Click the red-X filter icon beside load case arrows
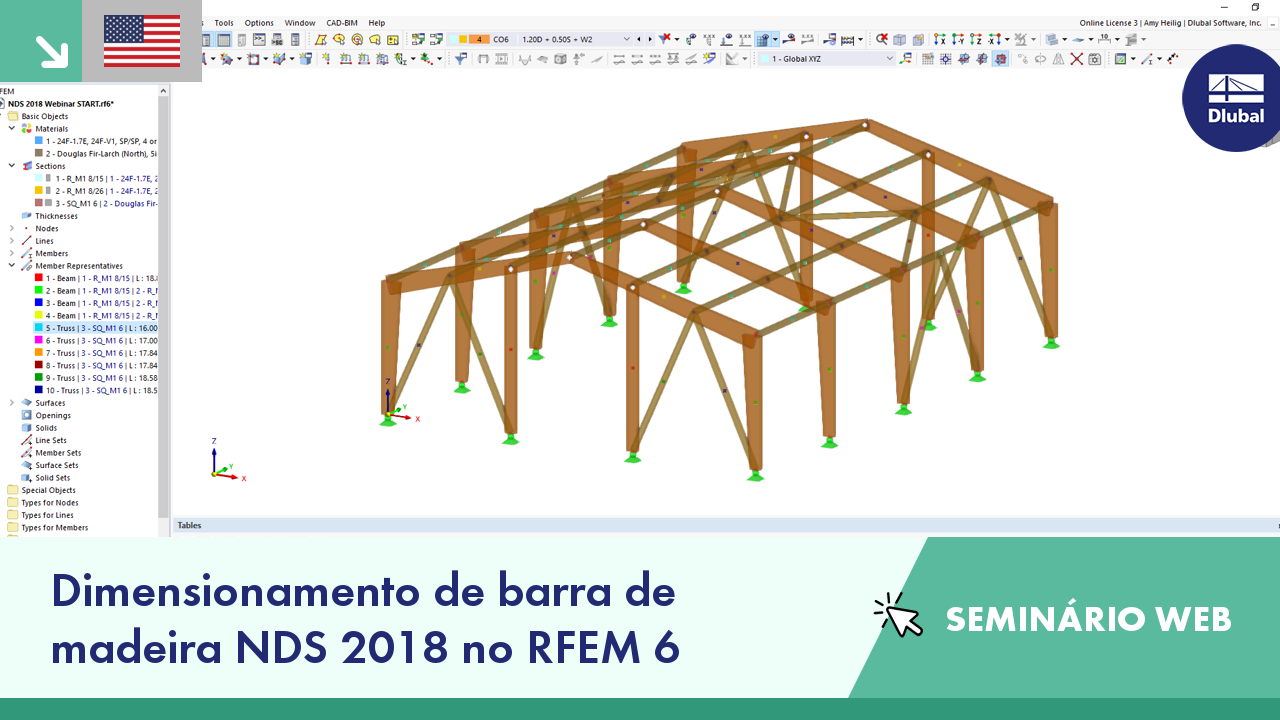This screenshot has width=1280, height=720. [x=664, y=39]
